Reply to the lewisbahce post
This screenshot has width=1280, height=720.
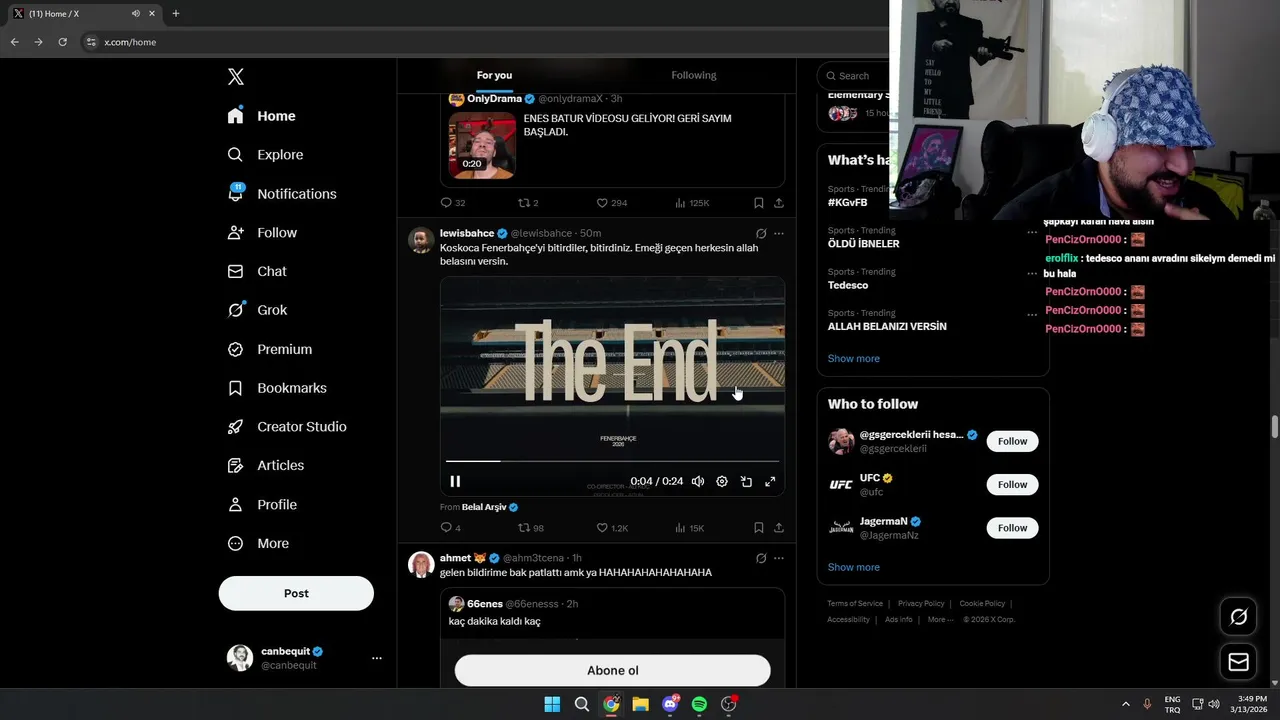[451, 528]
